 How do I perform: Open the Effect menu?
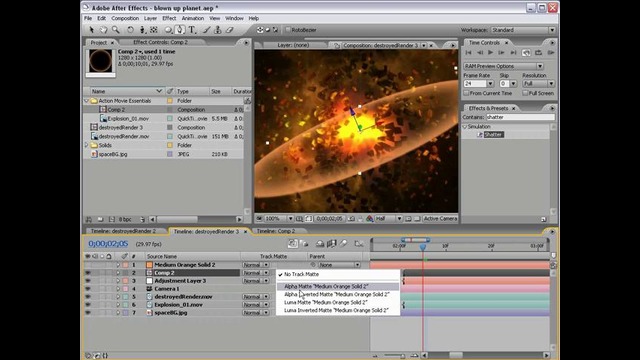click(x=169, y=18)
